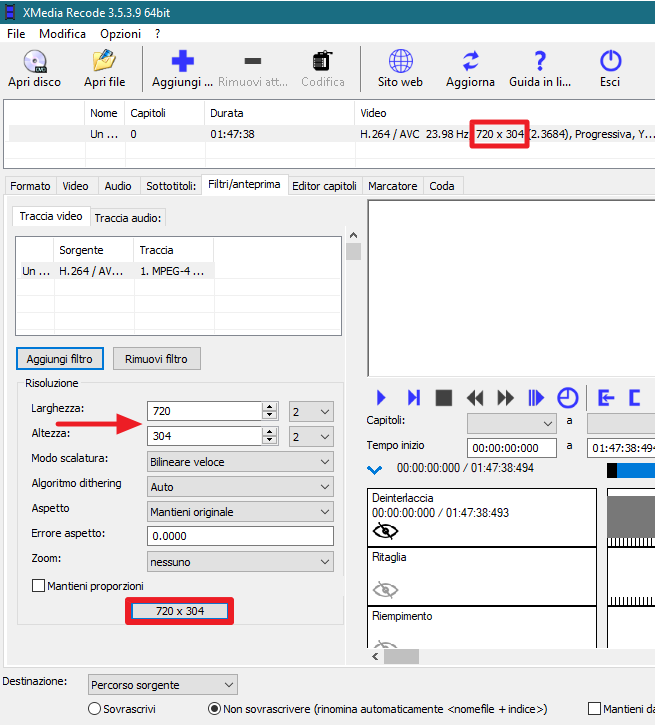Click the Aggiungi plus icon
This screenshot has height=725, width=656.
[182, 61]
